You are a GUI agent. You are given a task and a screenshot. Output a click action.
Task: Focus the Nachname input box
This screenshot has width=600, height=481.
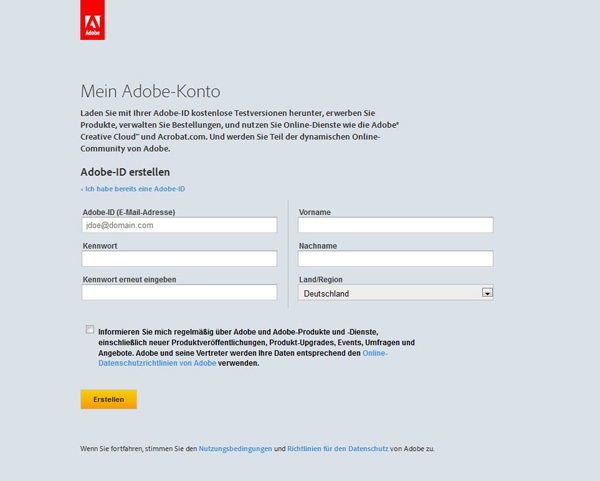pyautogui.click(x=395, y=259)
